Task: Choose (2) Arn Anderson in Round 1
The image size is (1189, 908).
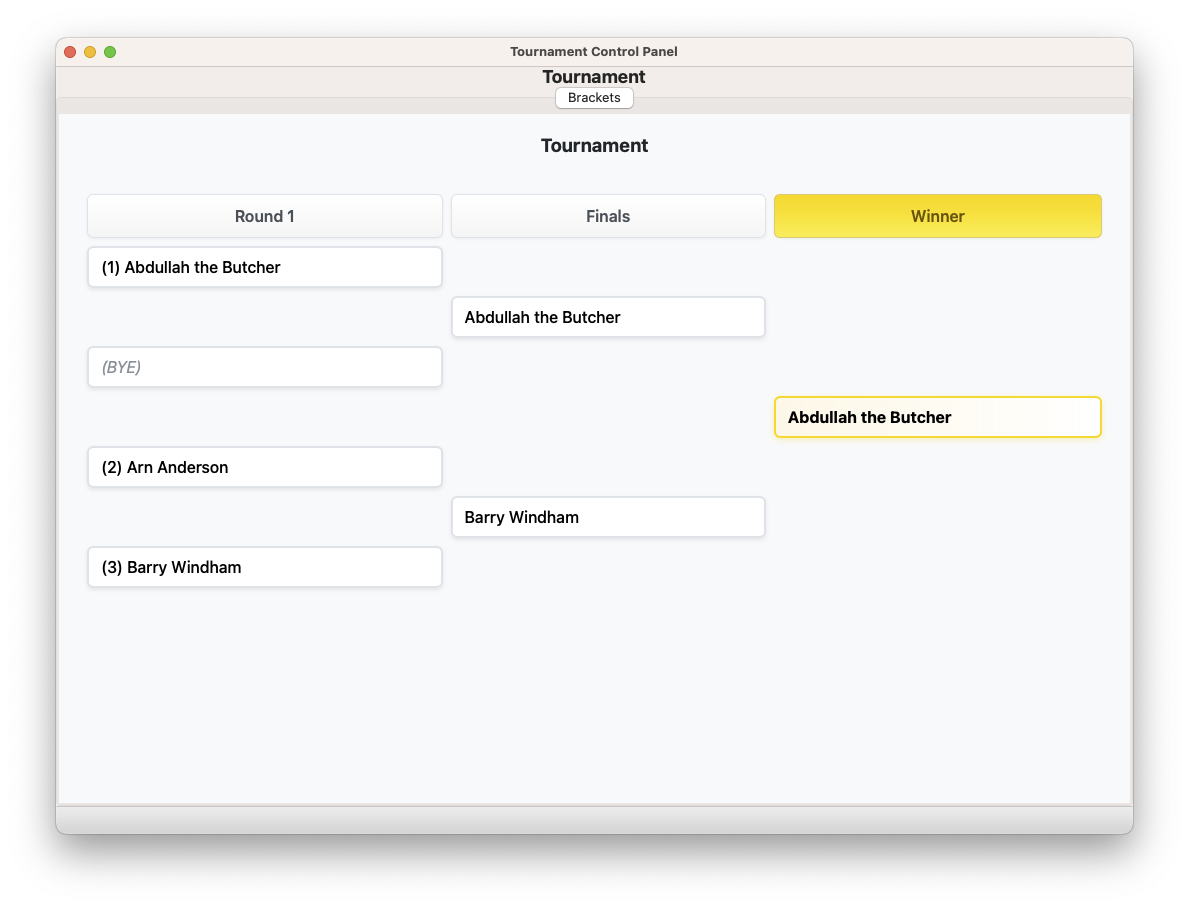Action: [x=265, y=467]
